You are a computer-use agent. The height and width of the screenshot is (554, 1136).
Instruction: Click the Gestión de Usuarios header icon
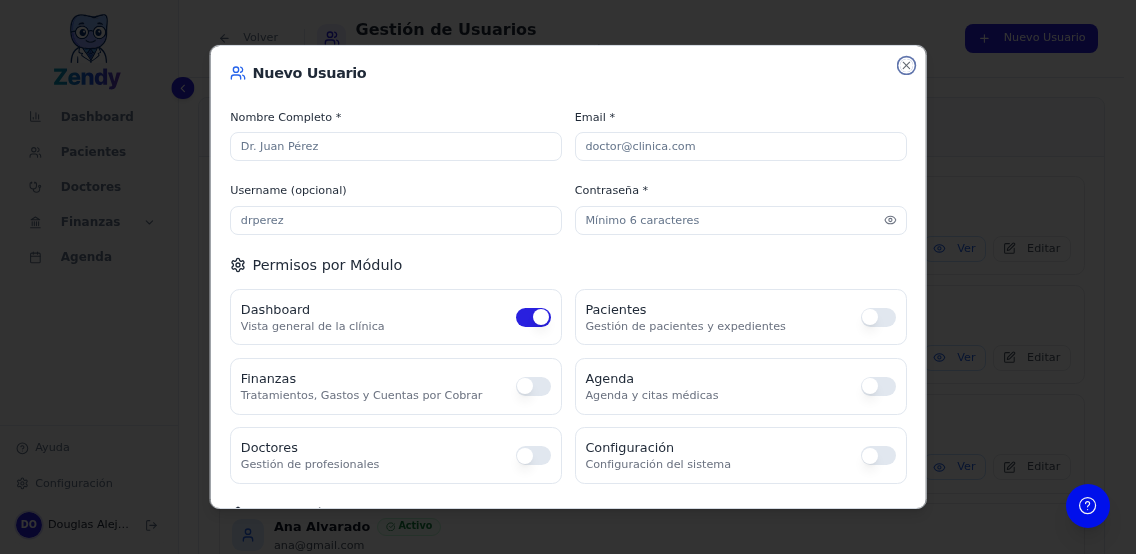click(331, 38)
